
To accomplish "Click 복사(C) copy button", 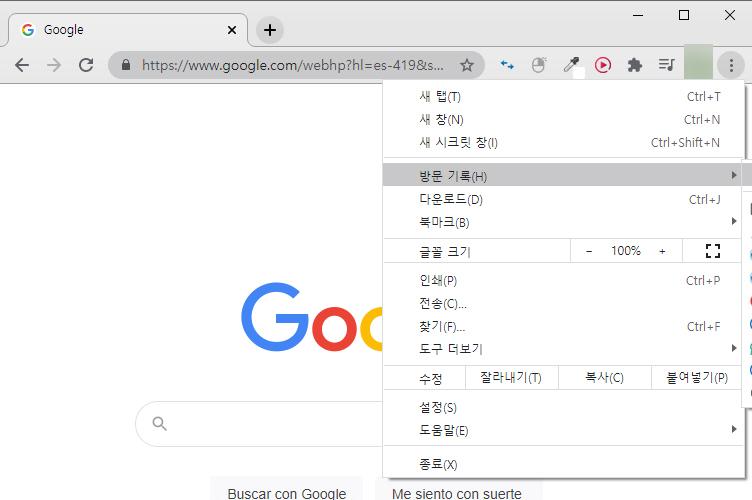I will pos(605,378).
